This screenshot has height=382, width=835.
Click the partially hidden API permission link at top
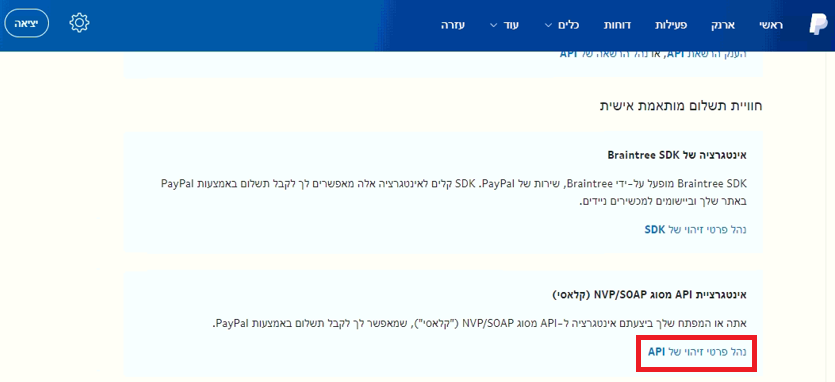[653, 54]
